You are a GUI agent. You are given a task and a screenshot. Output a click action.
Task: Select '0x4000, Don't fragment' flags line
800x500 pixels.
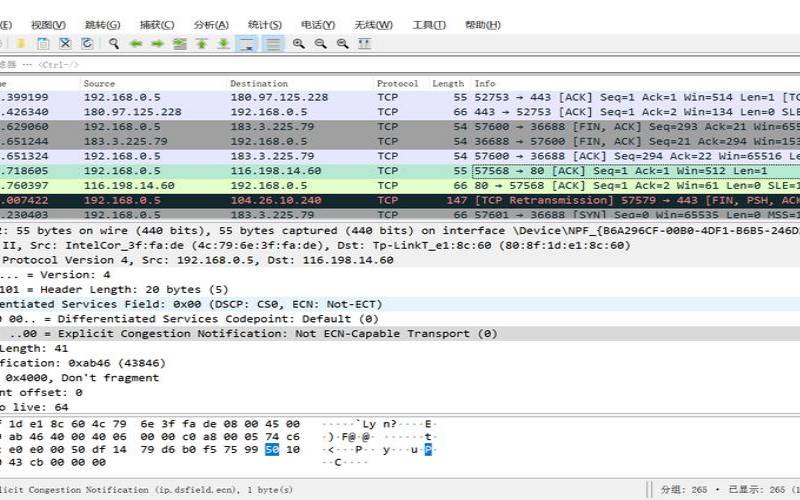(x=400, y=379)
